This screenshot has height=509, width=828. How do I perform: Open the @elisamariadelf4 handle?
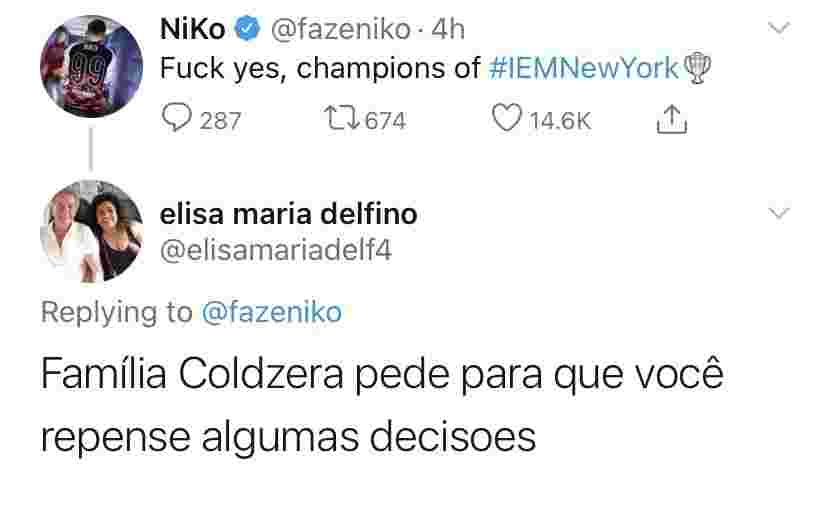click(x=276, y=250)
